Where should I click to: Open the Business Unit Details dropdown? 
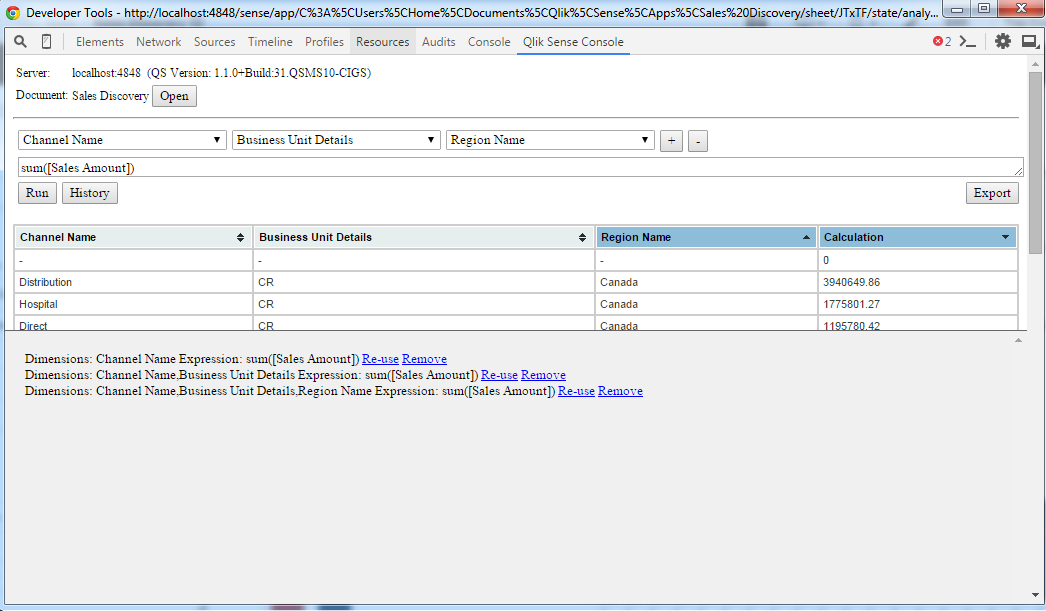click(x=336, y=140)
